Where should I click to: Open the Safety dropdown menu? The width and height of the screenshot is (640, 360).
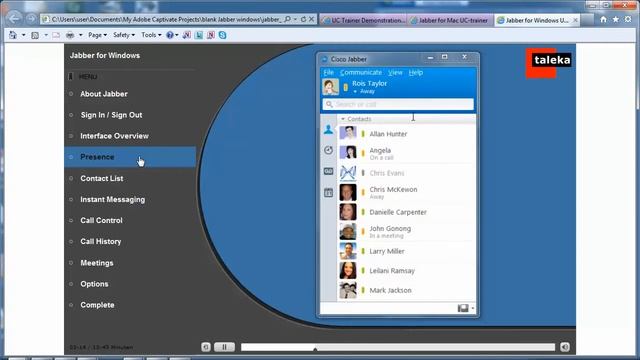[124, 35]
